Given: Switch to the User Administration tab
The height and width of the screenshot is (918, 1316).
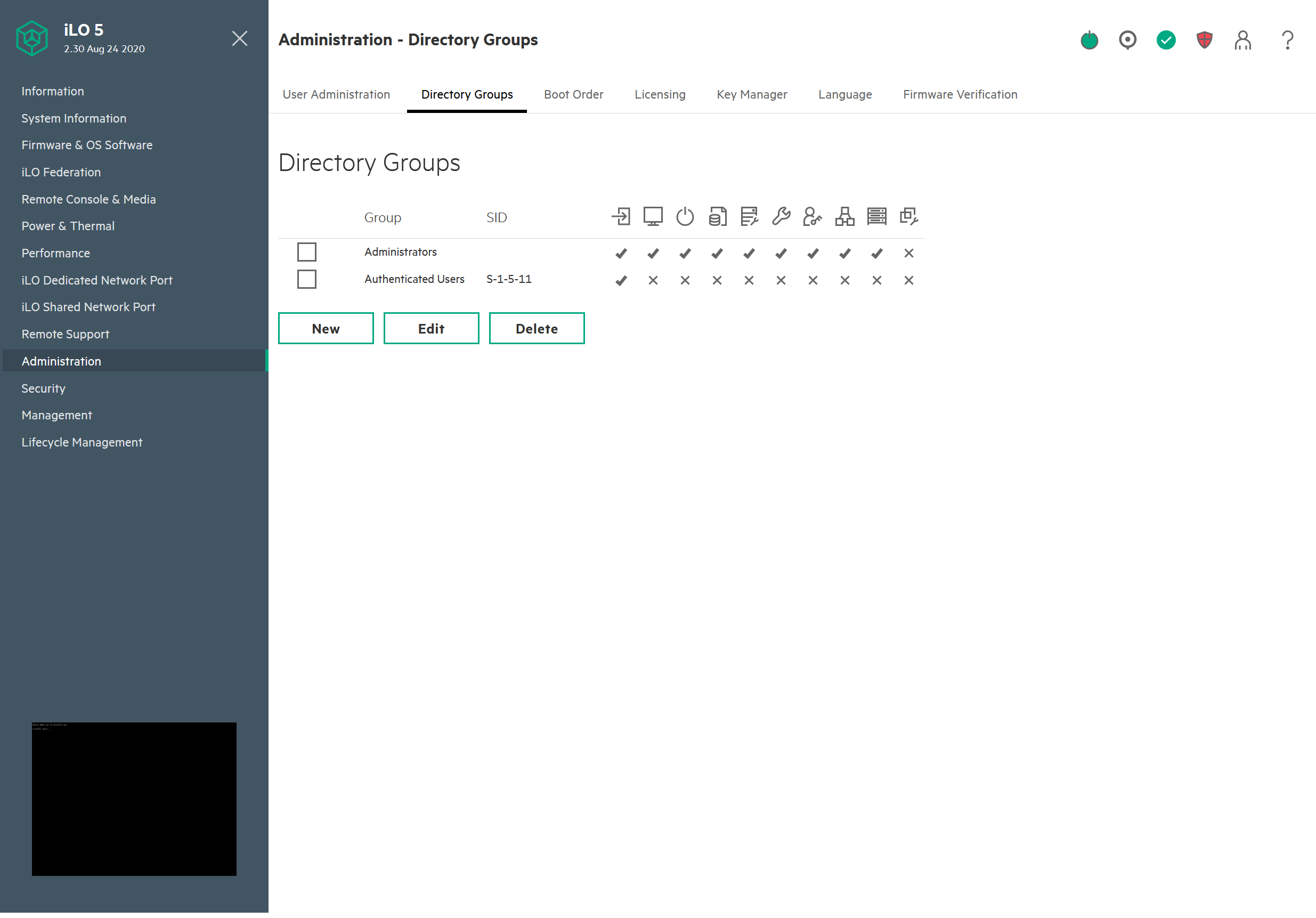Looking at the screenshot, I should click(336, 94).
